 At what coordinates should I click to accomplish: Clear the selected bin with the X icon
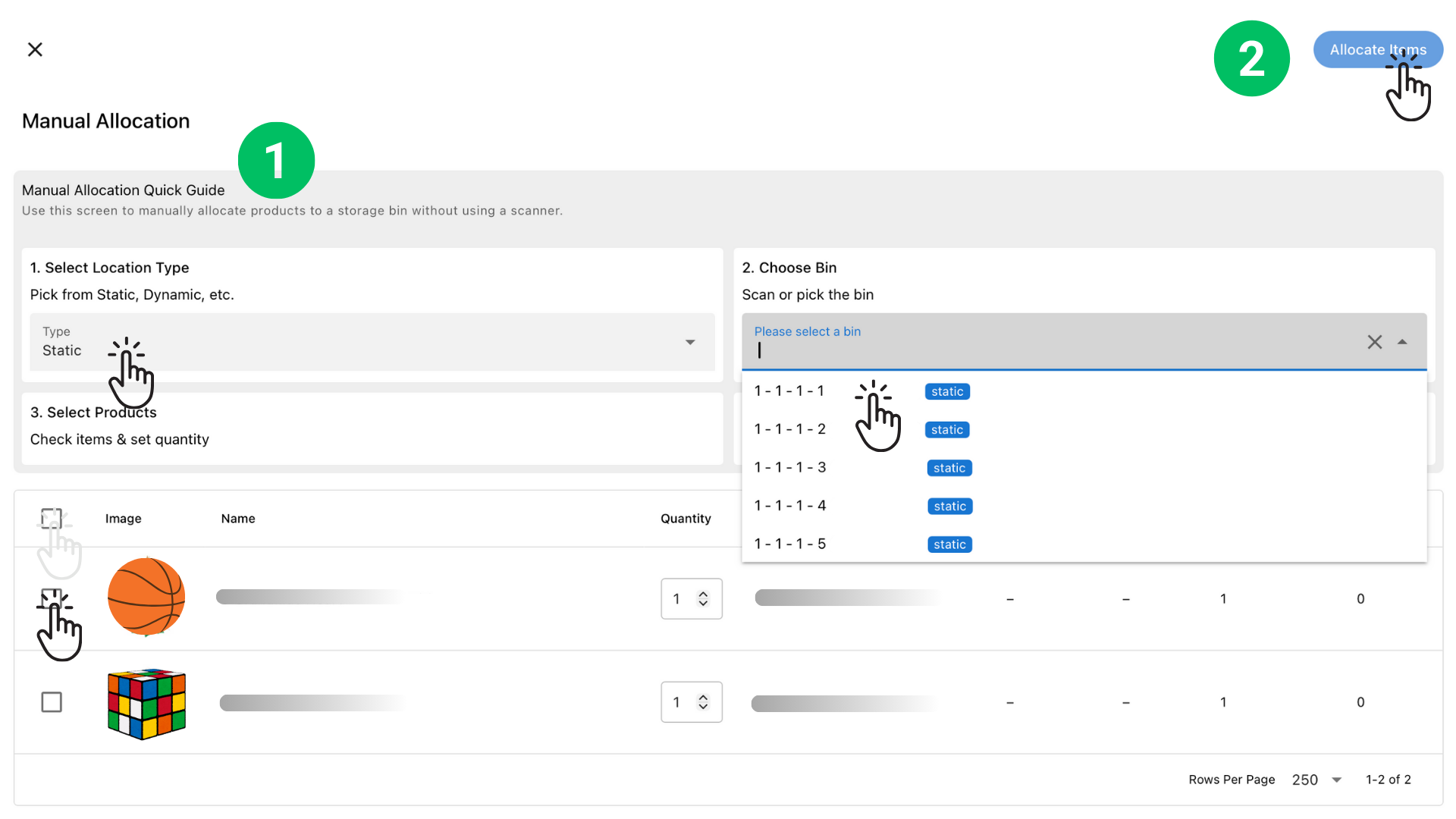click(1375, 342)
